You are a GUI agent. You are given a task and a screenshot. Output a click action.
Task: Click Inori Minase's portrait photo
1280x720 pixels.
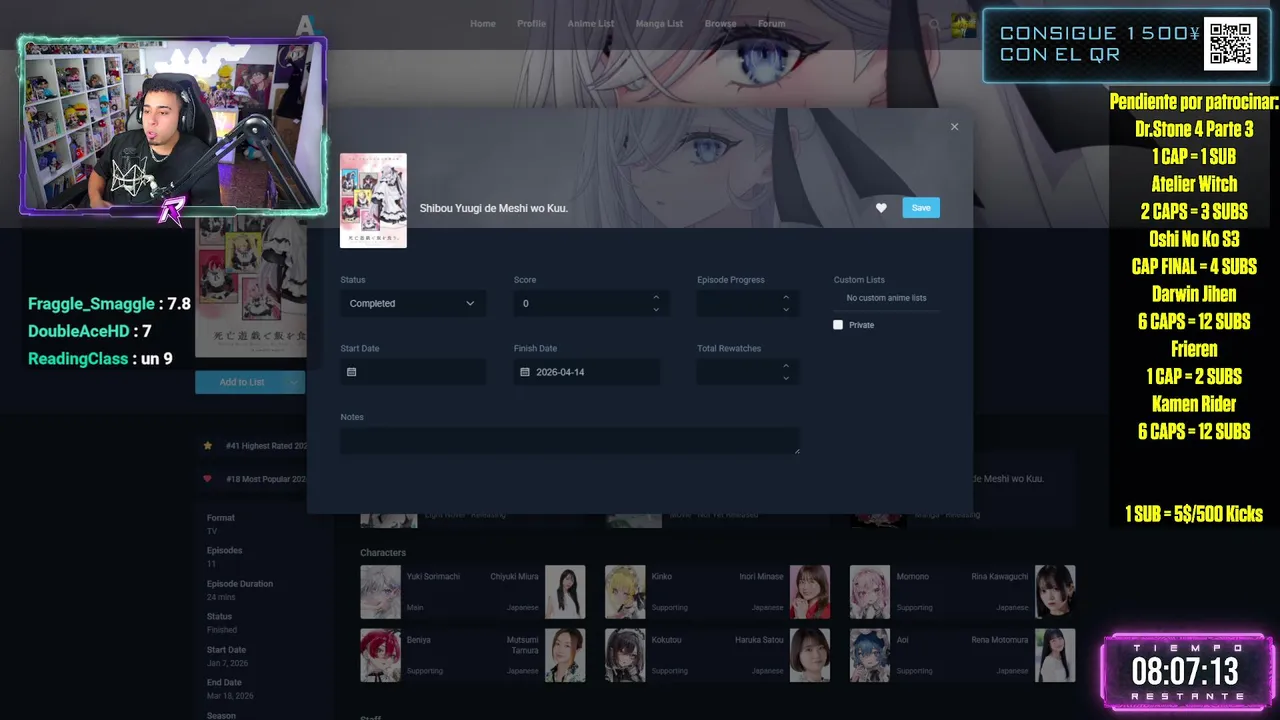pyautogui.click(x=810, y=592)
